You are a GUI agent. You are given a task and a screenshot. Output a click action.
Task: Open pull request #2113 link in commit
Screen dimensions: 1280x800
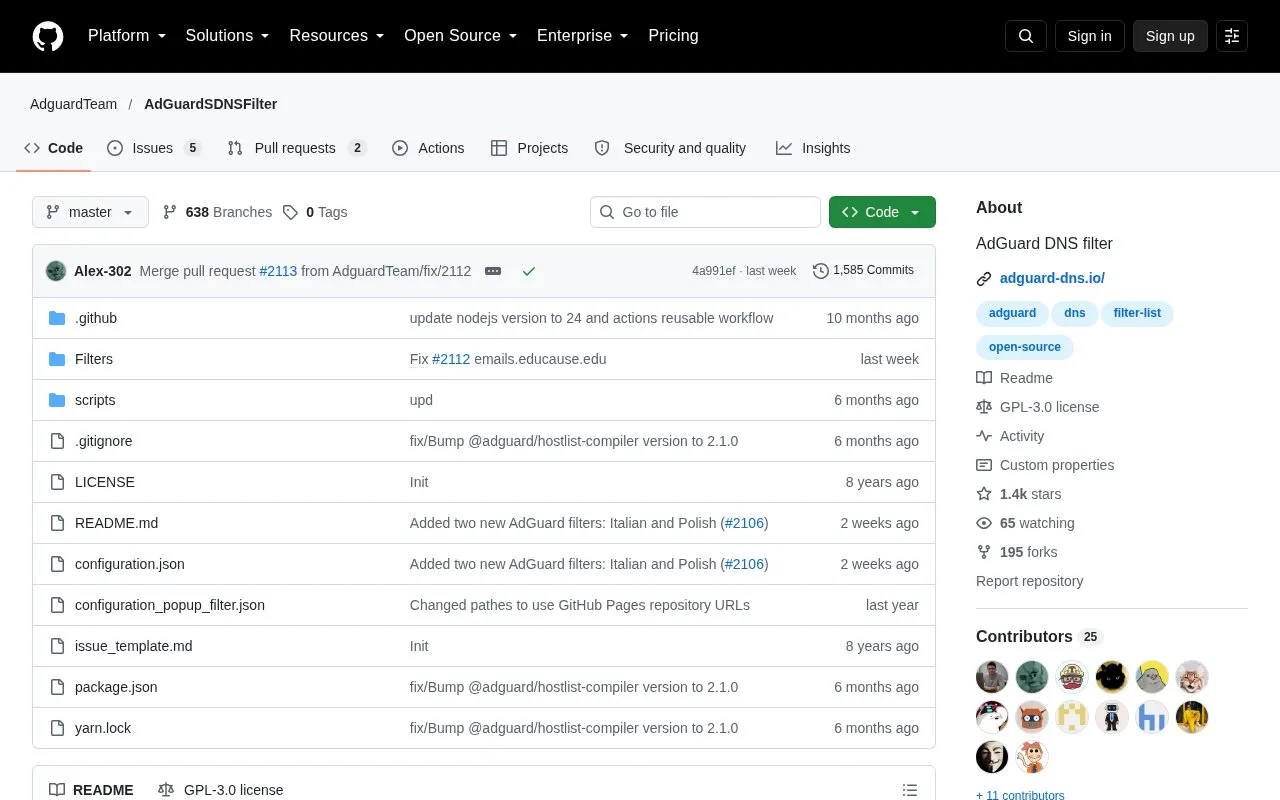278,271
